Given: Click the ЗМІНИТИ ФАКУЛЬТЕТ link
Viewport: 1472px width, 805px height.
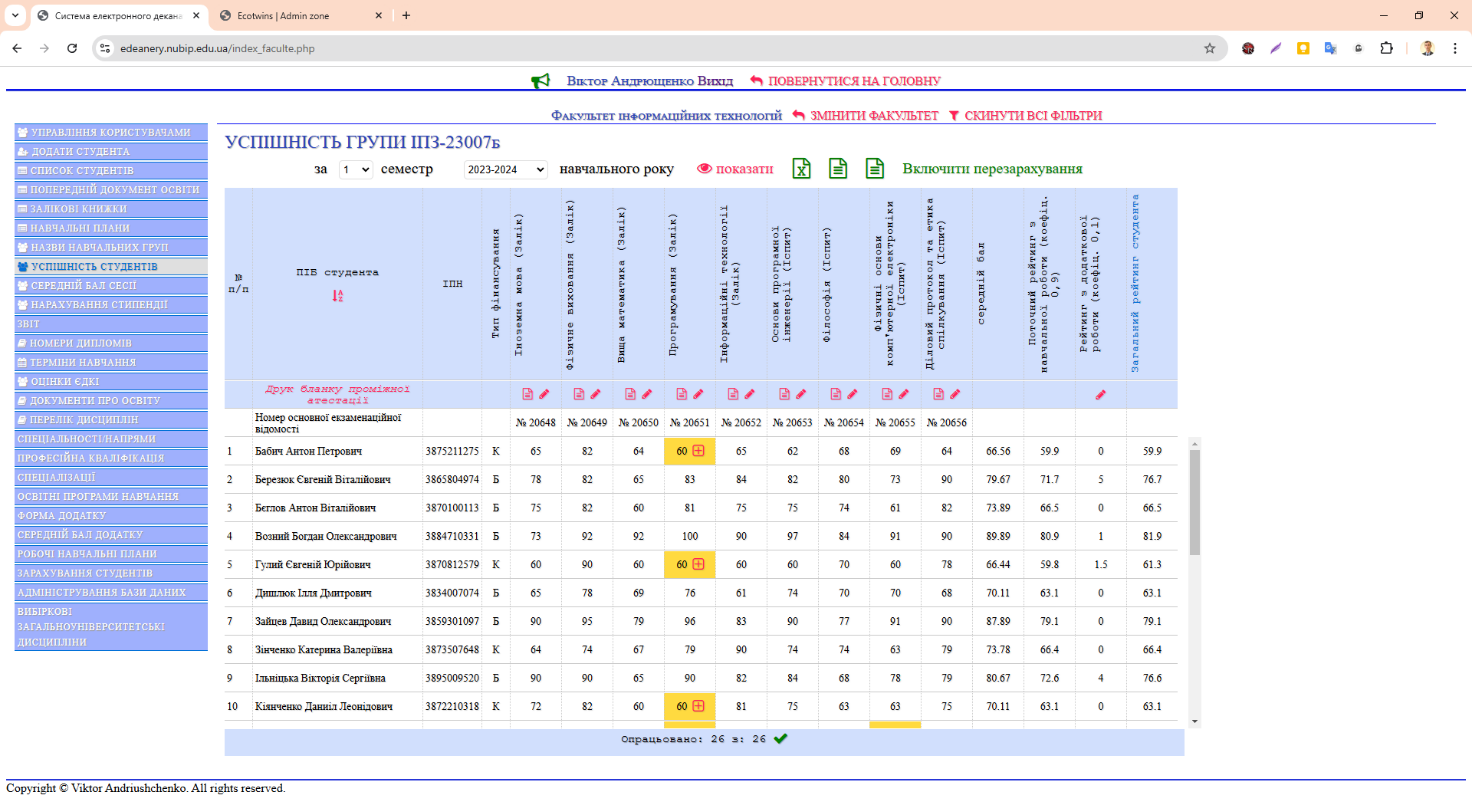Looking at the screenshot, I should 865,116.
